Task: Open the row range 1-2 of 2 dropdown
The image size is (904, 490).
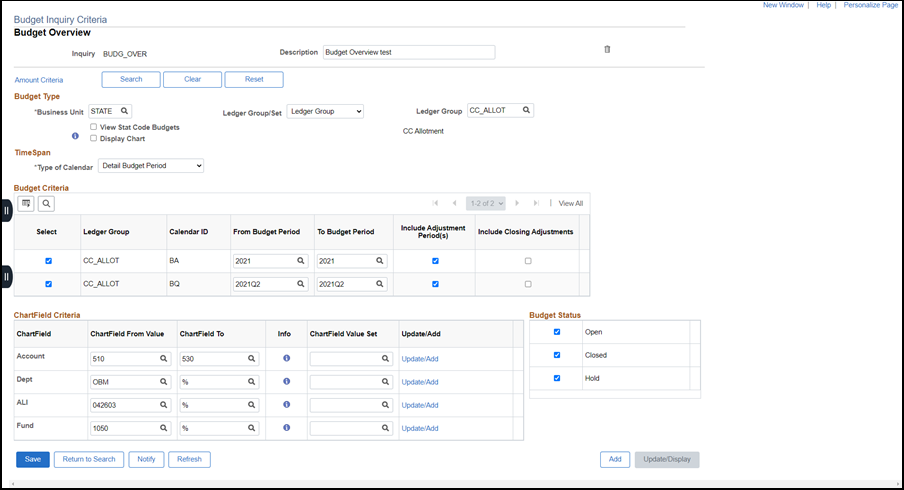Action: [487, 203]
